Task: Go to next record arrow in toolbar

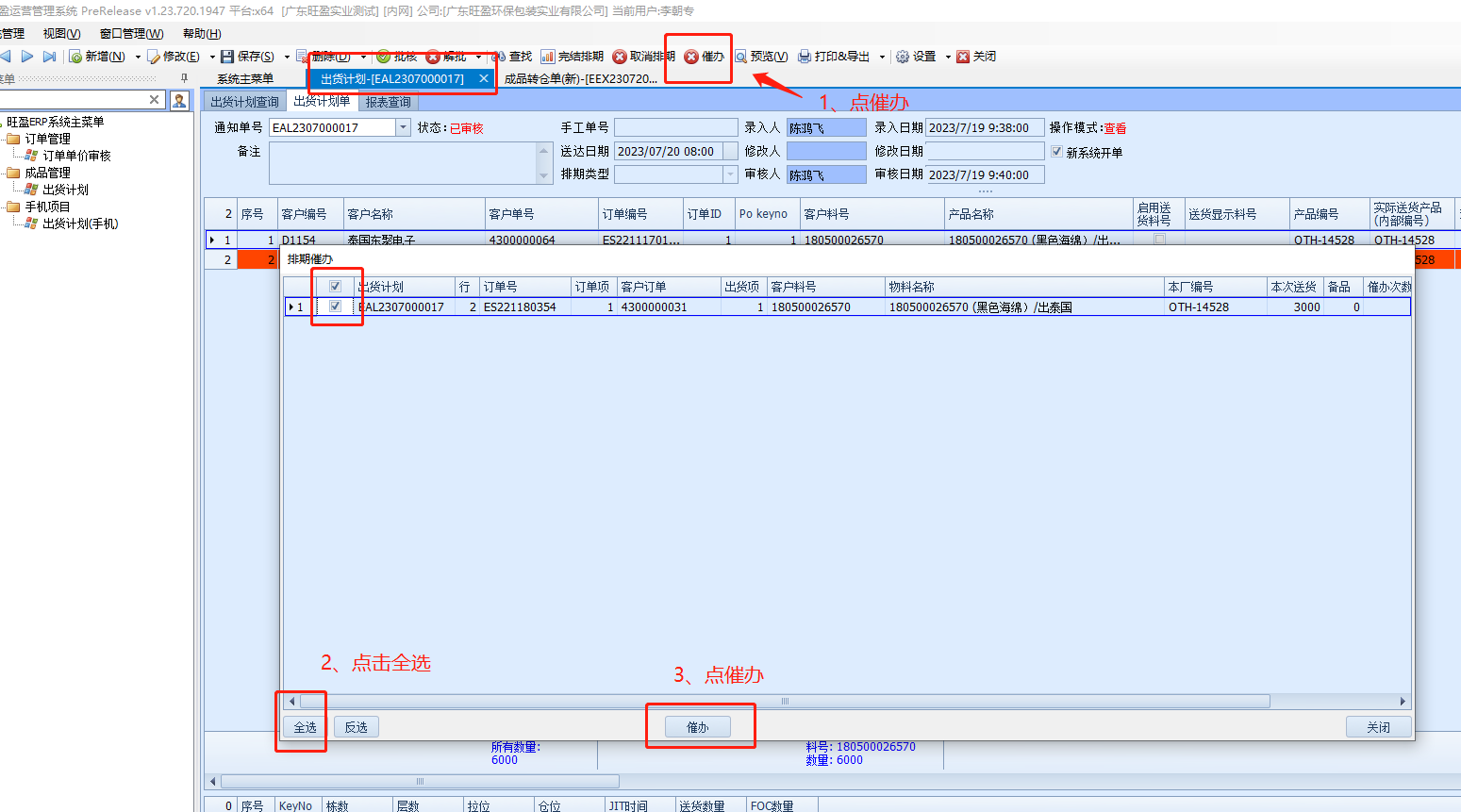Action: point(27,57)
